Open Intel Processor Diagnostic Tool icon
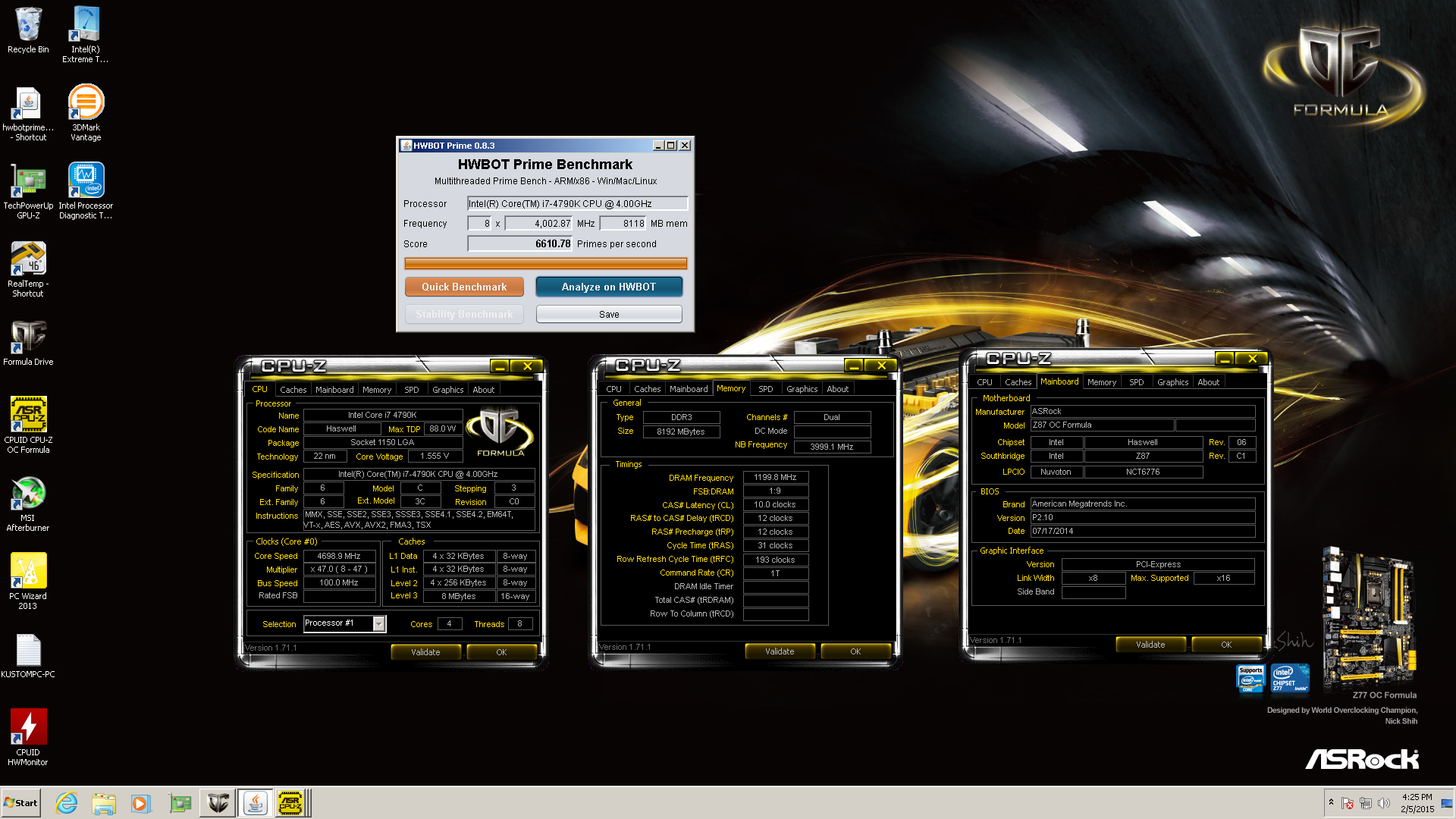This screenshot has height=819, width=1456. pos(86,192)
